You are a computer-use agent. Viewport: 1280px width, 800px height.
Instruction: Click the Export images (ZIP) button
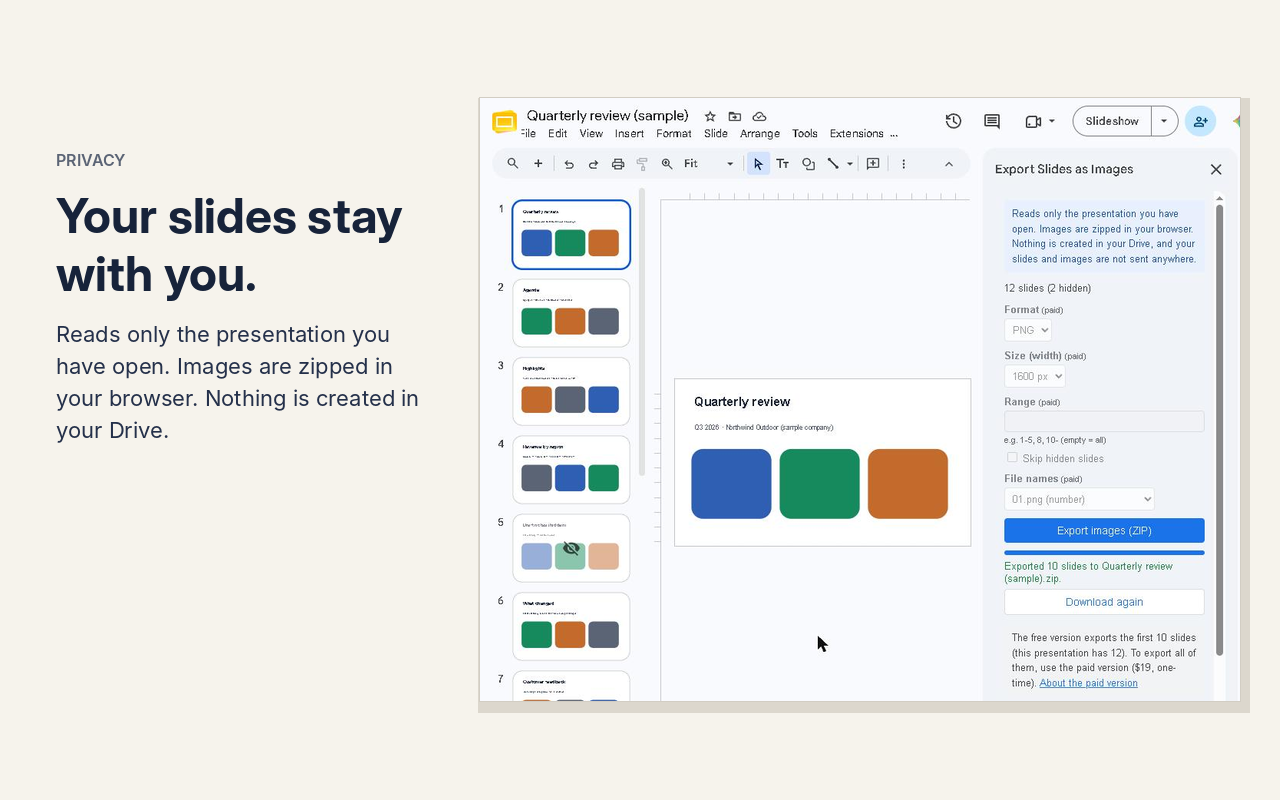coord(1104,531)
